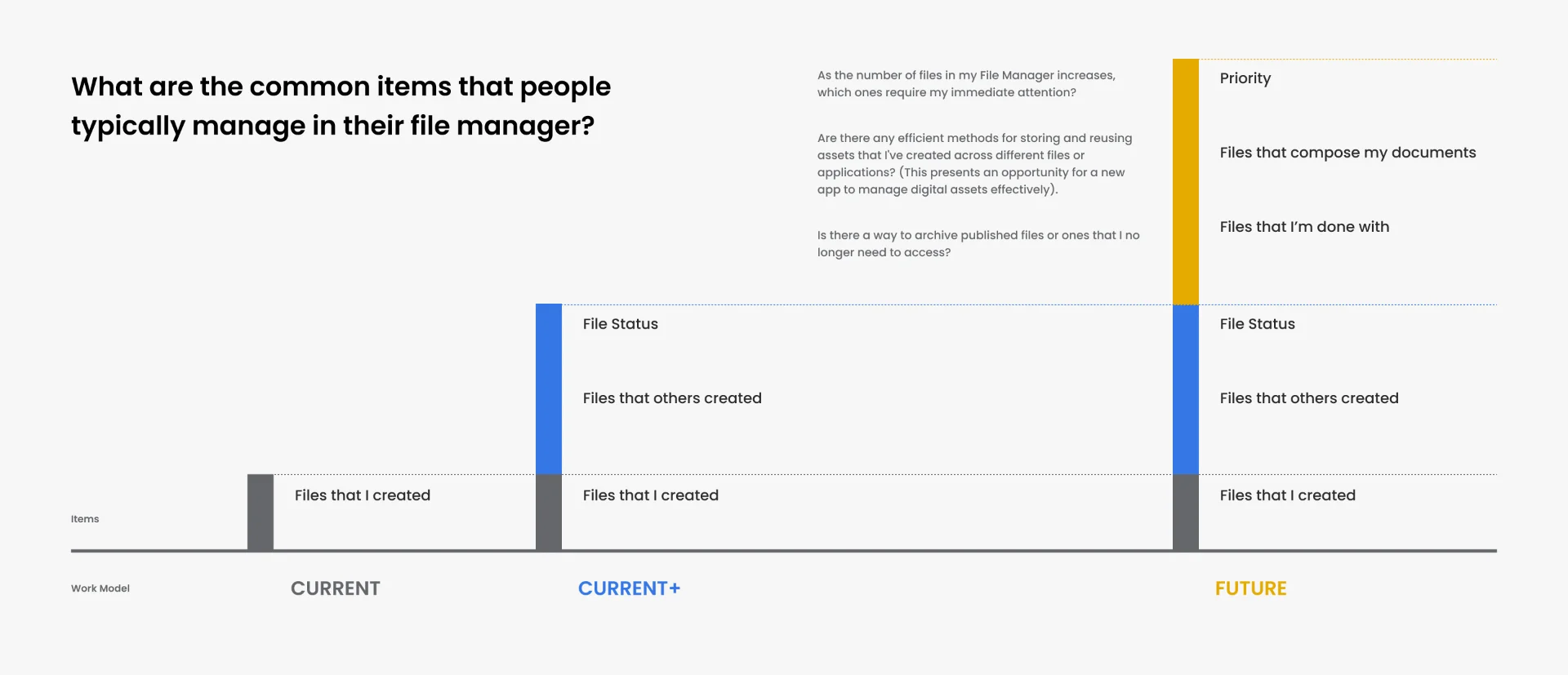Select the "Work Model" axis label
This screenshot has height=675, width=1568.
[x=100, y=588]
